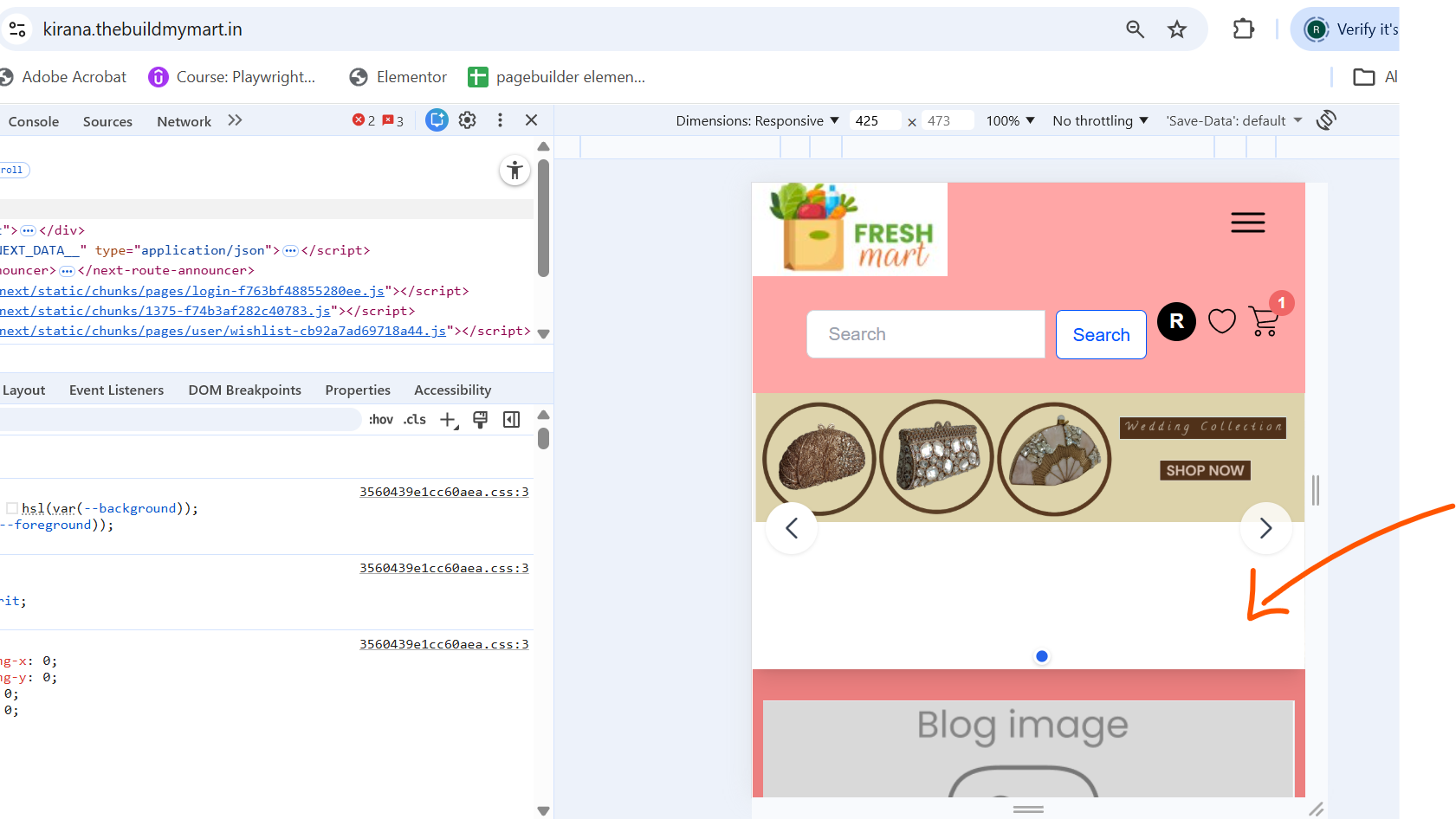This screenshot has height=819, width=1456.
Task: Open the Adobe Acrobat bookmark
Action: click(x=64, y=77)
